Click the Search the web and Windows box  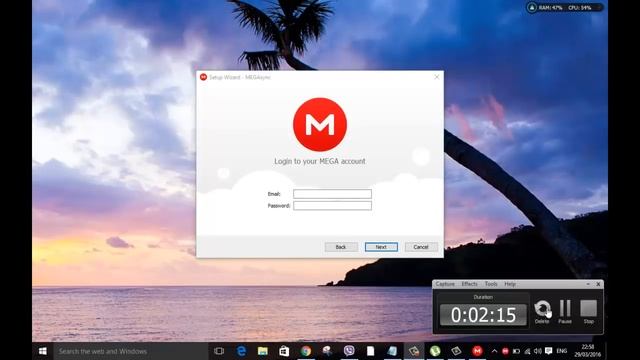(131, 351)
